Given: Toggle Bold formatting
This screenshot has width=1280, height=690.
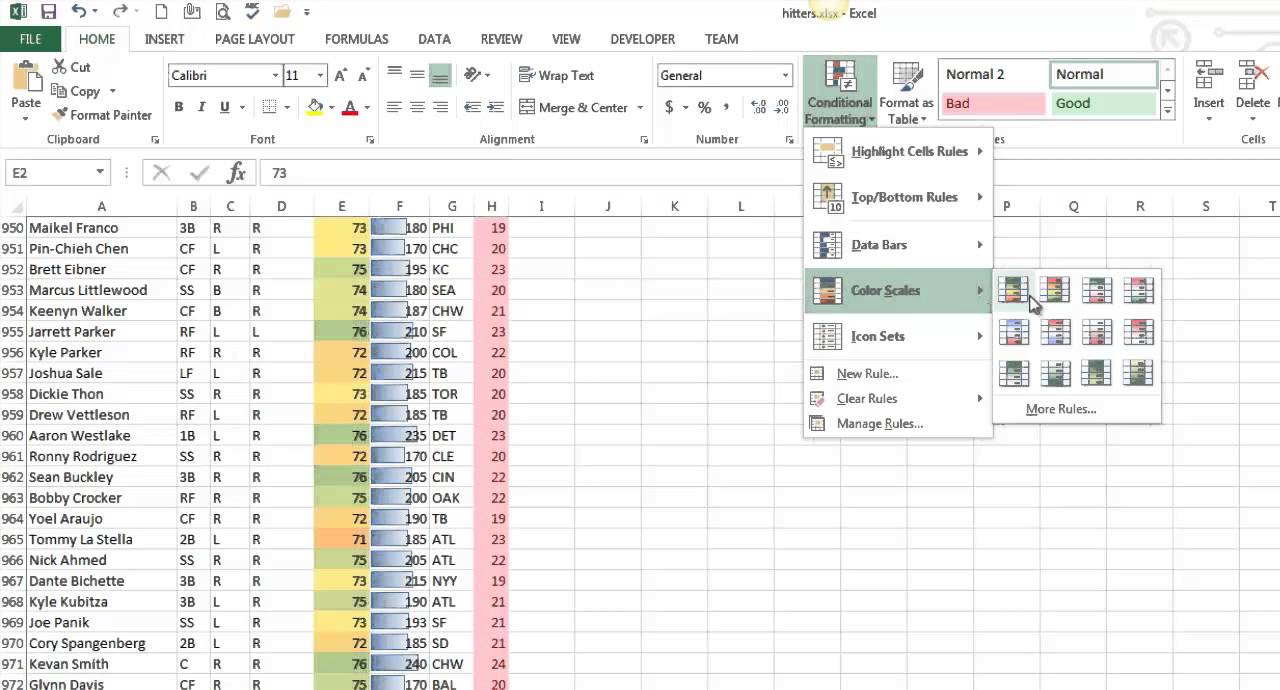Looking at the screenshot, I should pyautogui.click(x=179, y=108).
